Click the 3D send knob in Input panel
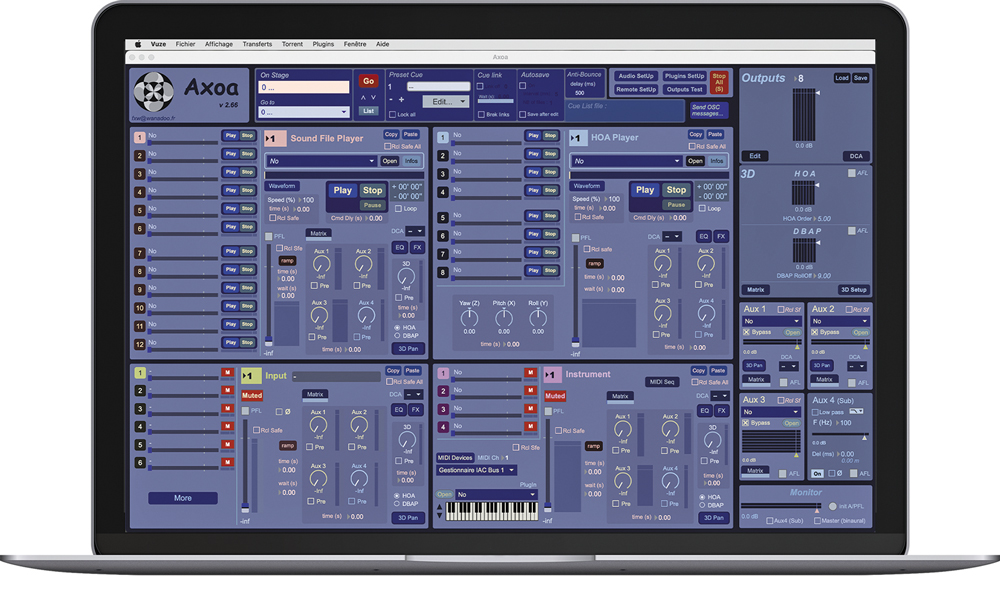 (x=407, y=439)
